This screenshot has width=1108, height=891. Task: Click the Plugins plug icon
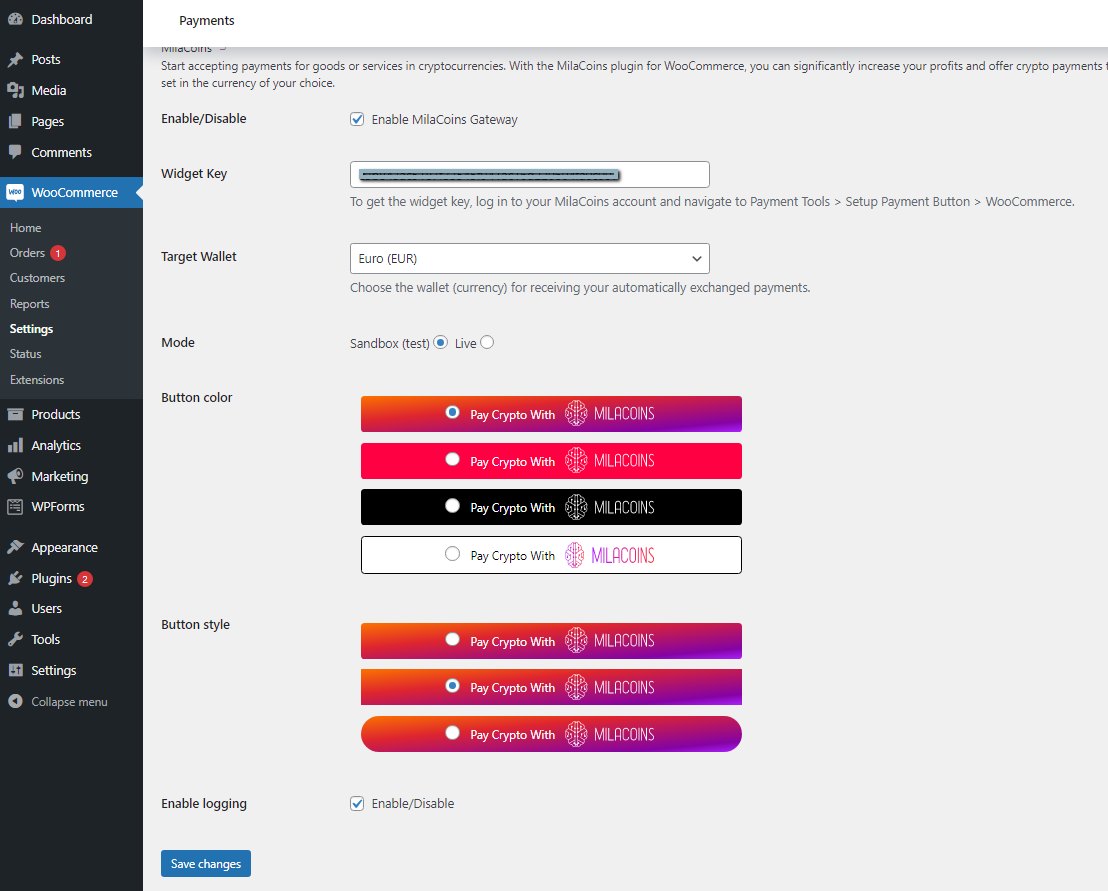[x=15, y=578]
